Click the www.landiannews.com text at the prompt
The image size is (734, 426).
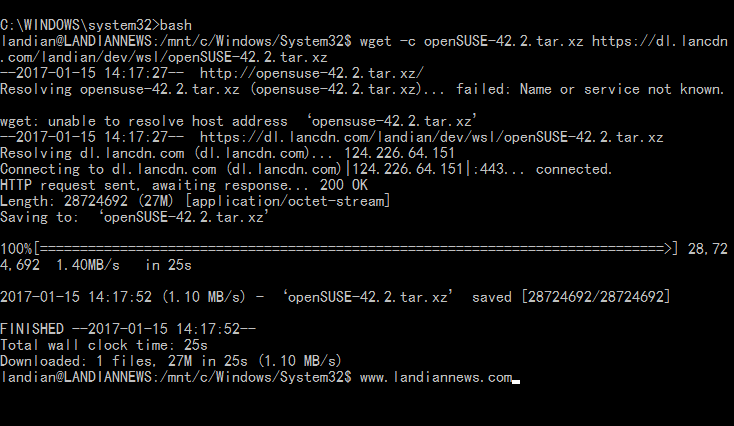(435, 377)
